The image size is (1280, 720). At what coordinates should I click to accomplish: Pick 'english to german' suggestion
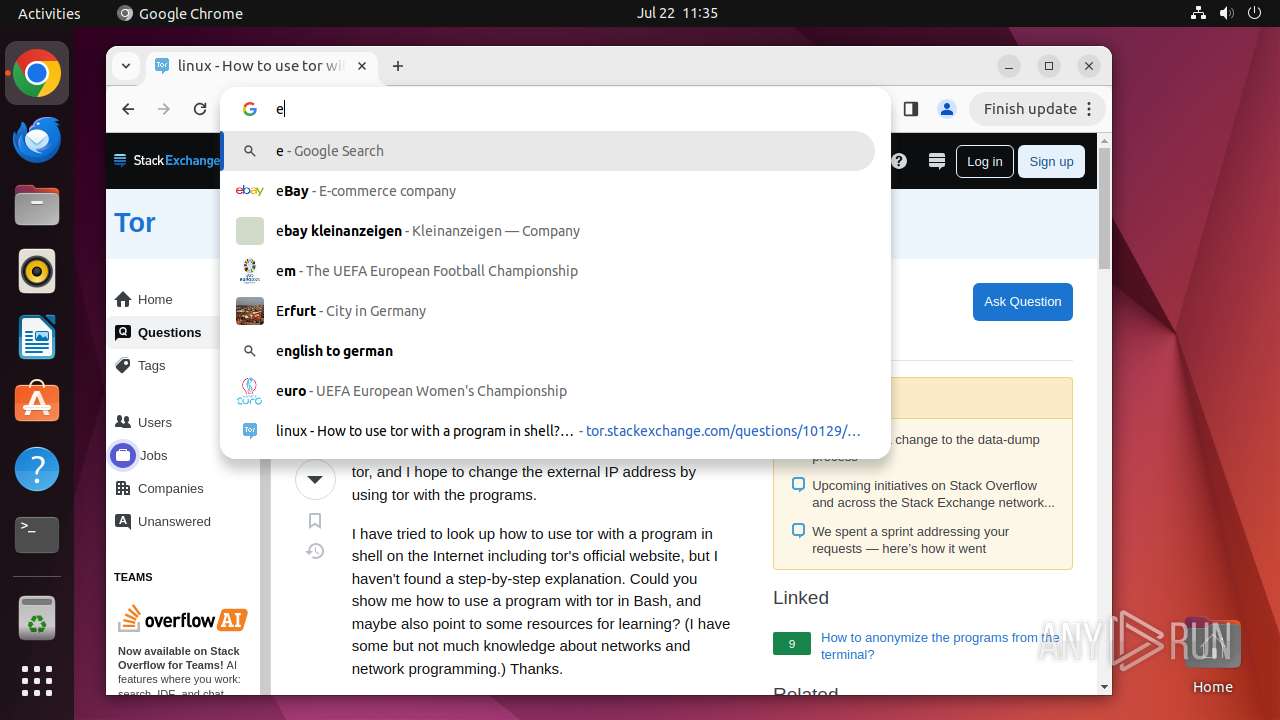click(x=548, y=351)
